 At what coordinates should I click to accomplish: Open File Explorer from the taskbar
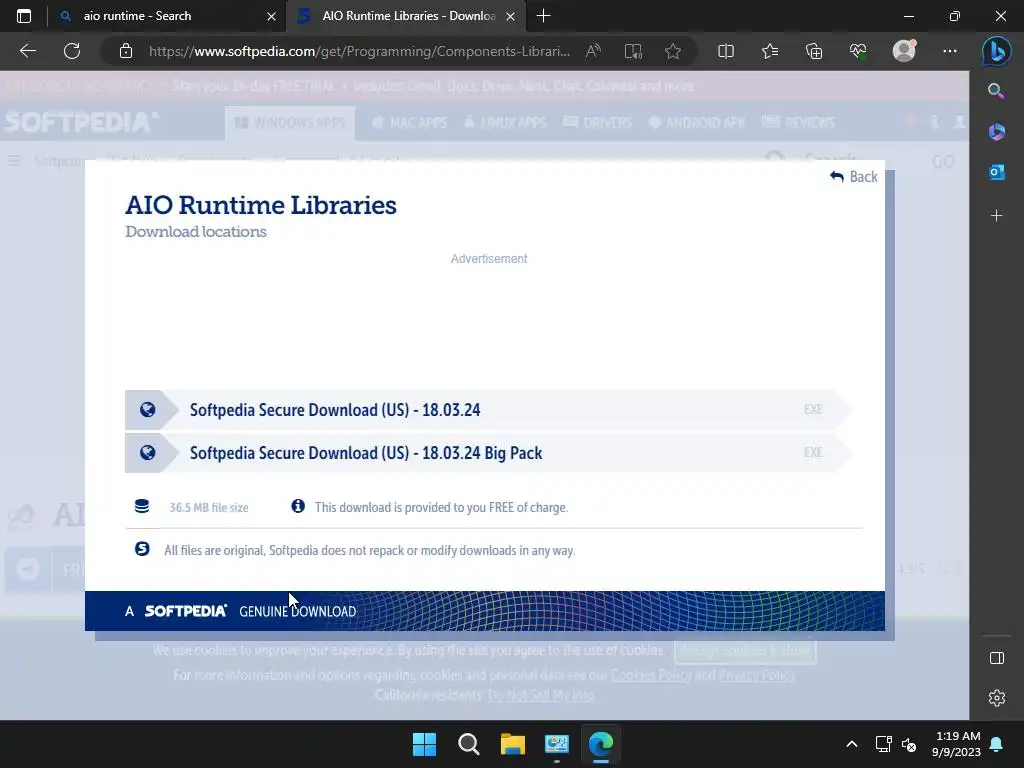[x=513, y=744]
